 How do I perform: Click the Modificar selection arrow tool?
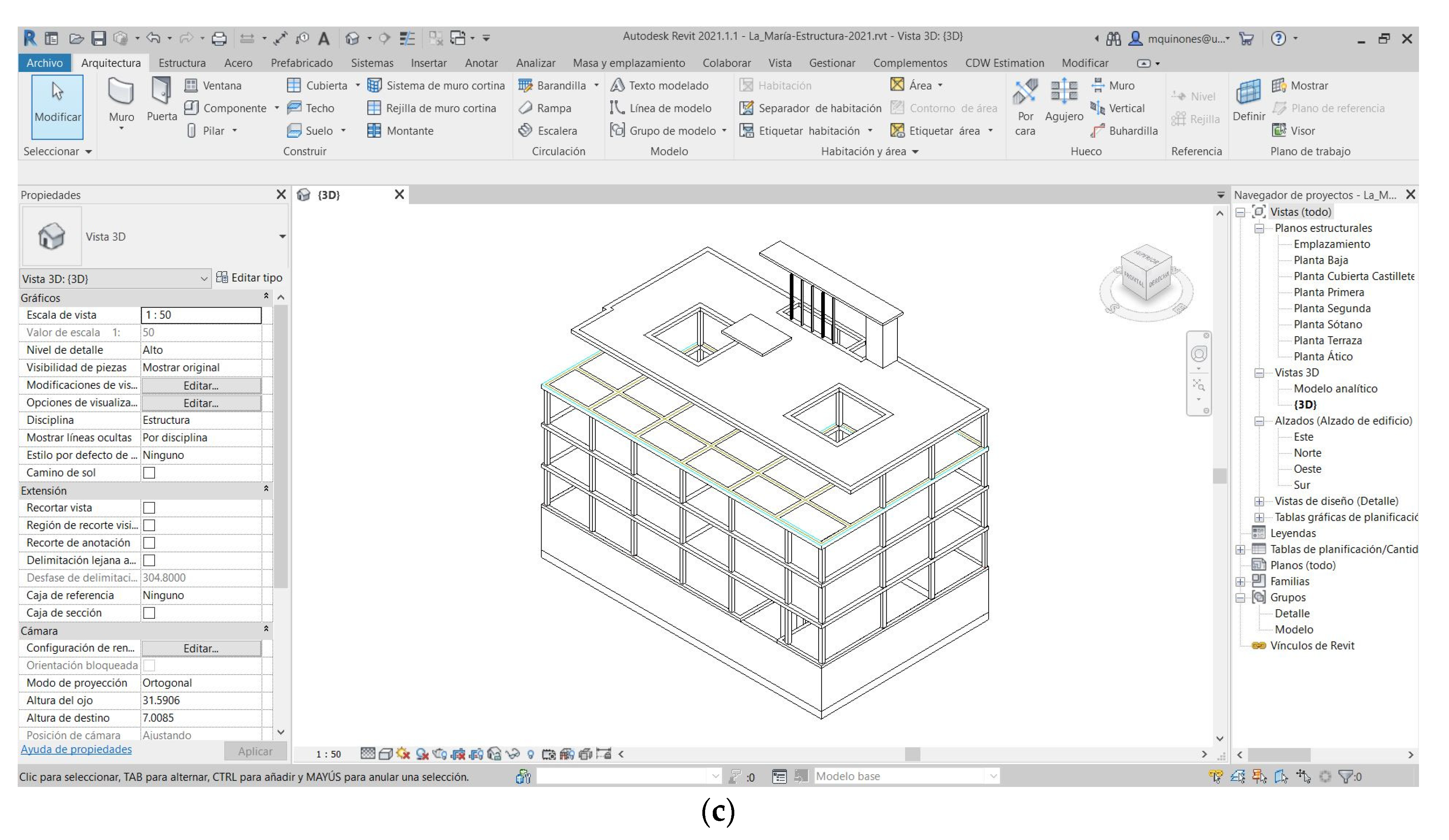coord(57,107)
